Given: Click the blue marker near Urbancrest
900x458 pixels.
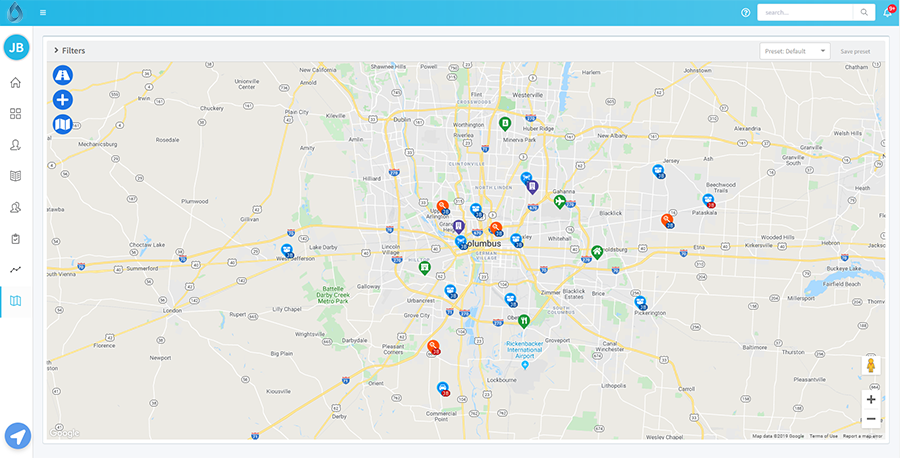Looking at the screenshot, I should coord(451,292).
